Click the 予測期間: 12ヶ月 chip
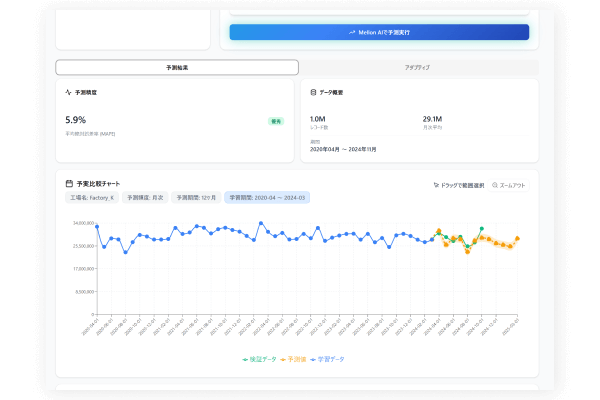The image size is (600, 400). coord(196,198)
